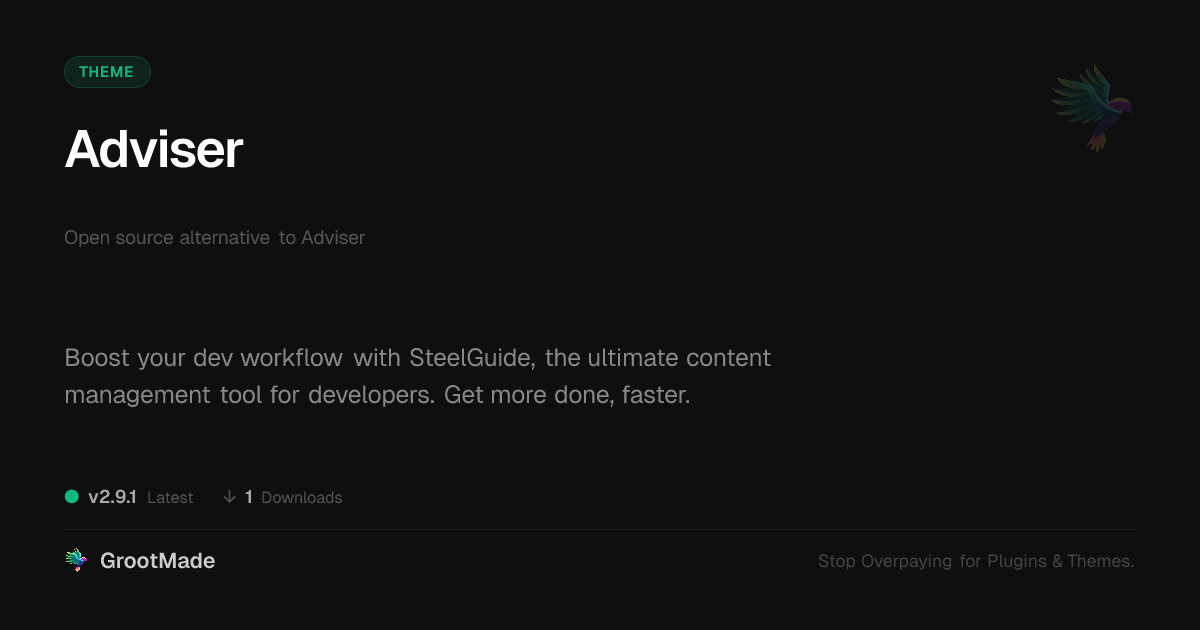
Task: Click the green status dot
Action: tap(72, 497)
